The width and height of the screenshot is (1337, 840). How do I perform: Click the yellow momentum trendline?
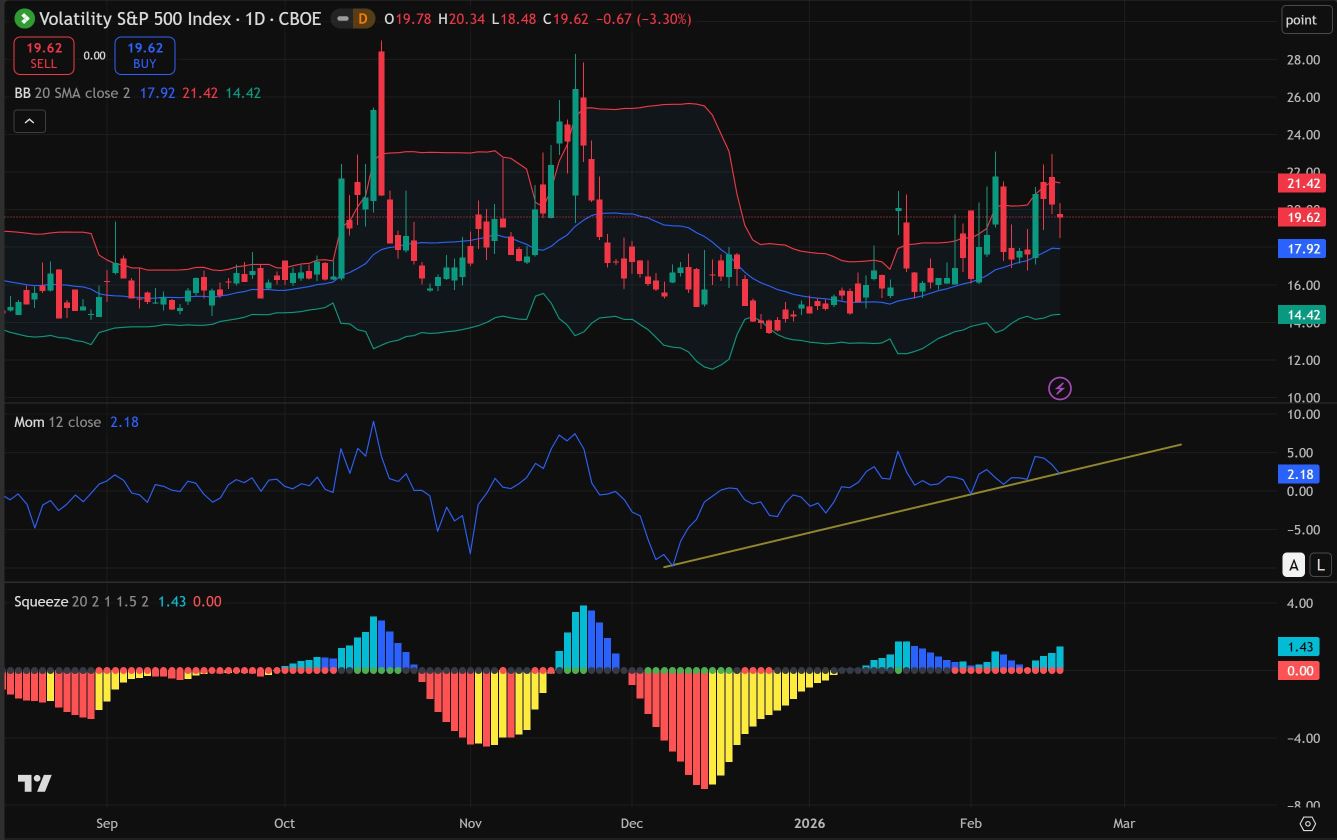[x=922, y=505]
